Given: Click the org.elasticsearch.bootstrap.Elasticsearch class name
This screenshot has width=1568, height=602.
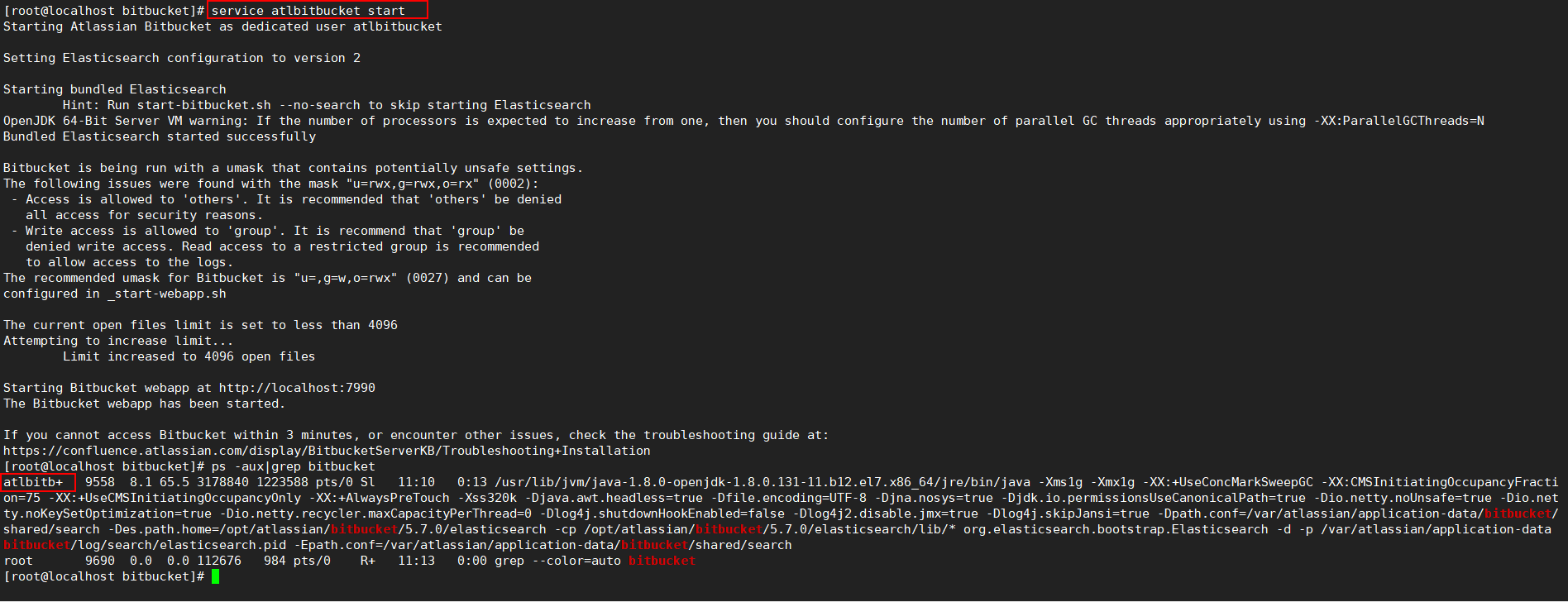Looking at the screenshot, I should pyautogui.click(x=1116, y=529).
